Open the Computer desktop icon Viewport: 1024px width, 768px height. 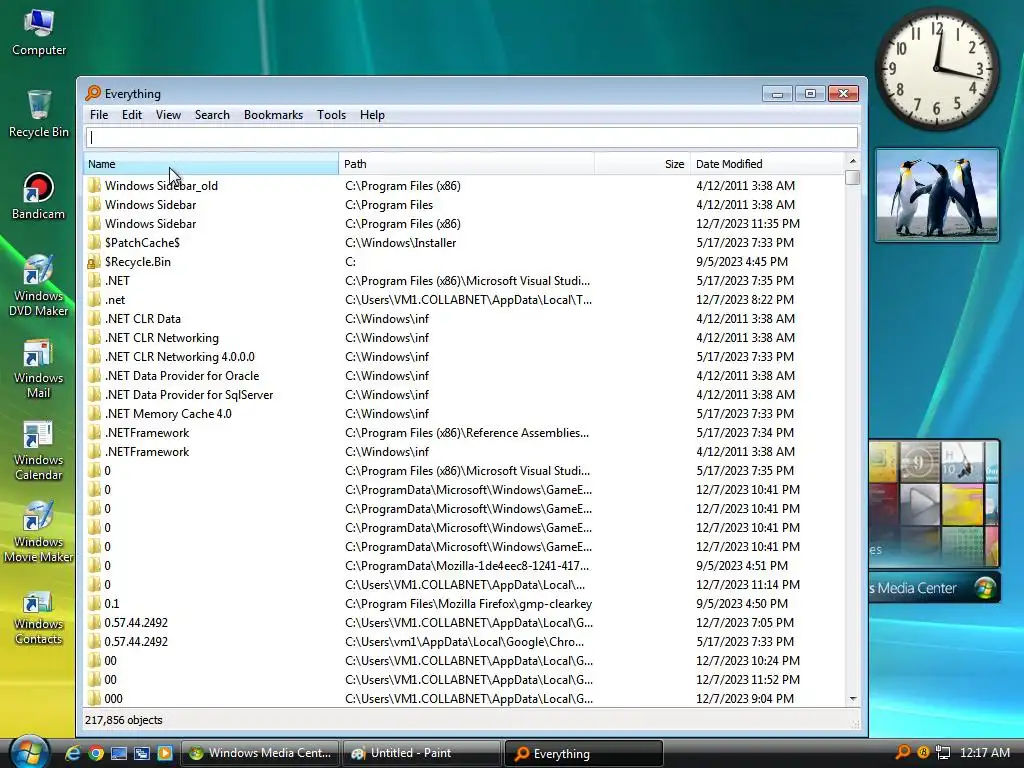pyautogui.click(x=39, y=33)
